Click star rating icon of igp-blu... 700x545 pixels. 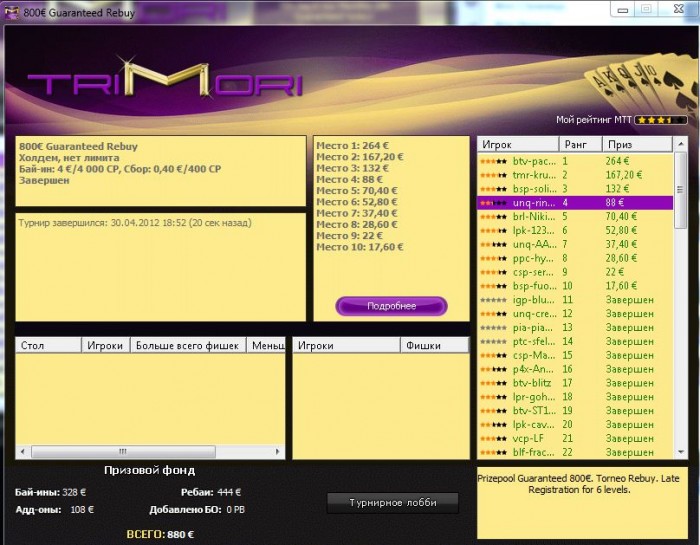493,300
